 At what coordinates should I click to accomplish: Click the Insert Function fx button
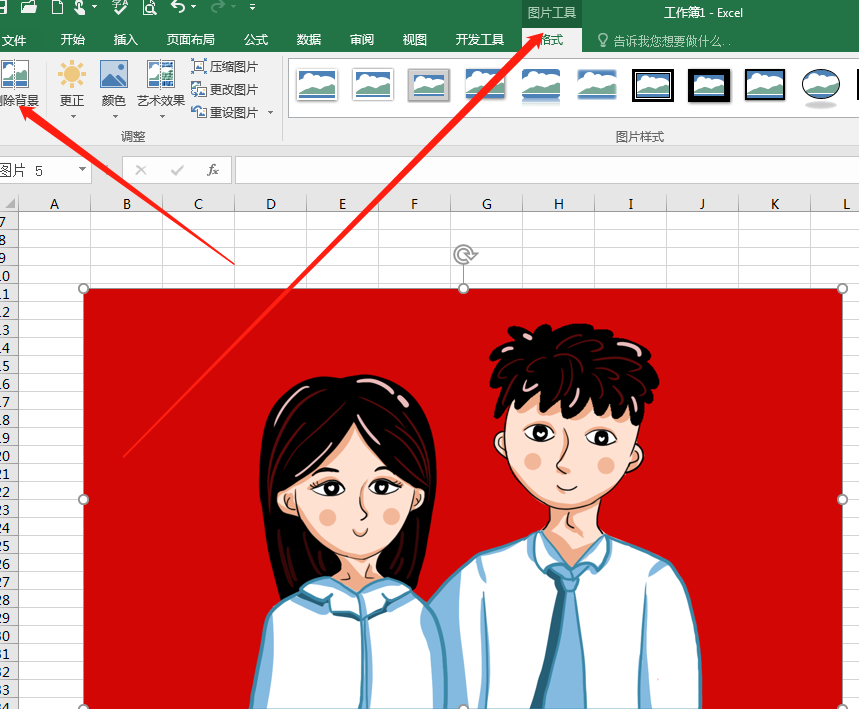tap(213, 170)
